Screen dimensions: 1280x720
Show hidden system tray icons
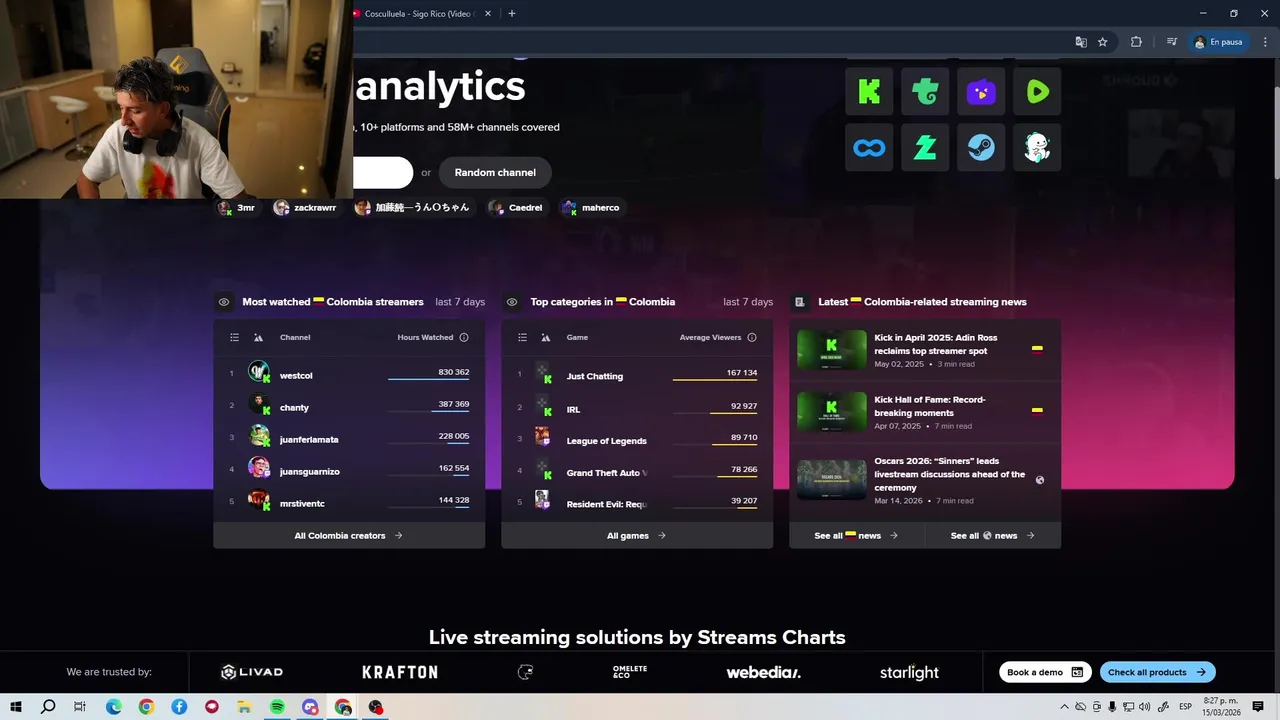1064,707
